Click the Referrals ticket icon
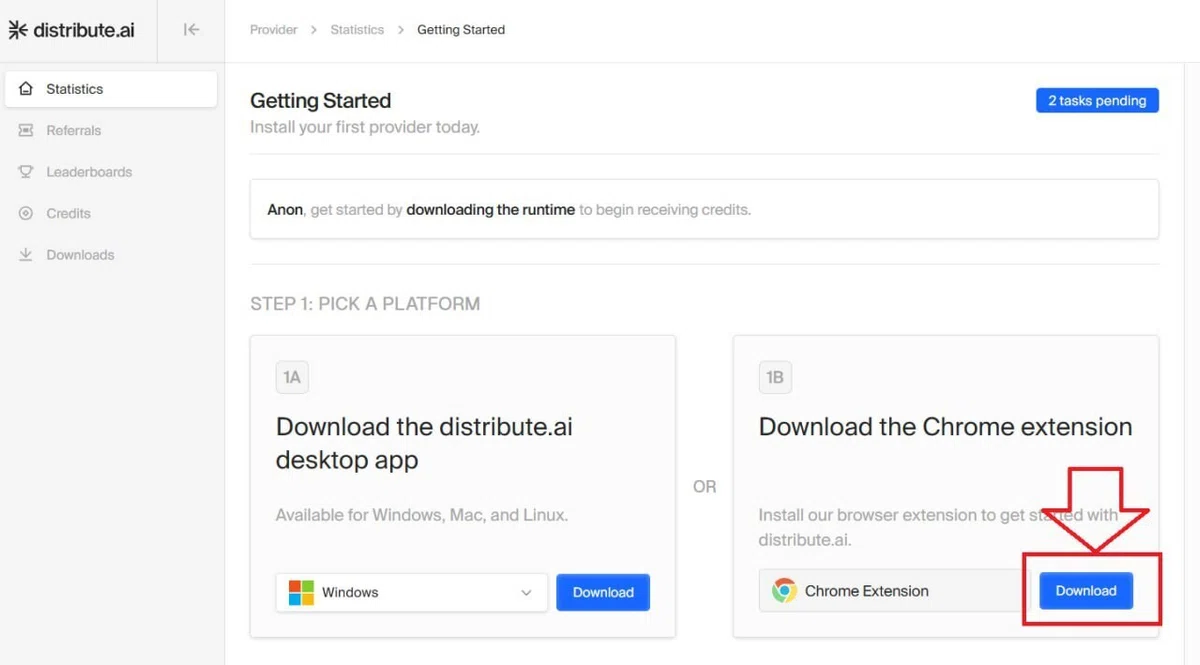 coord(26,130)
